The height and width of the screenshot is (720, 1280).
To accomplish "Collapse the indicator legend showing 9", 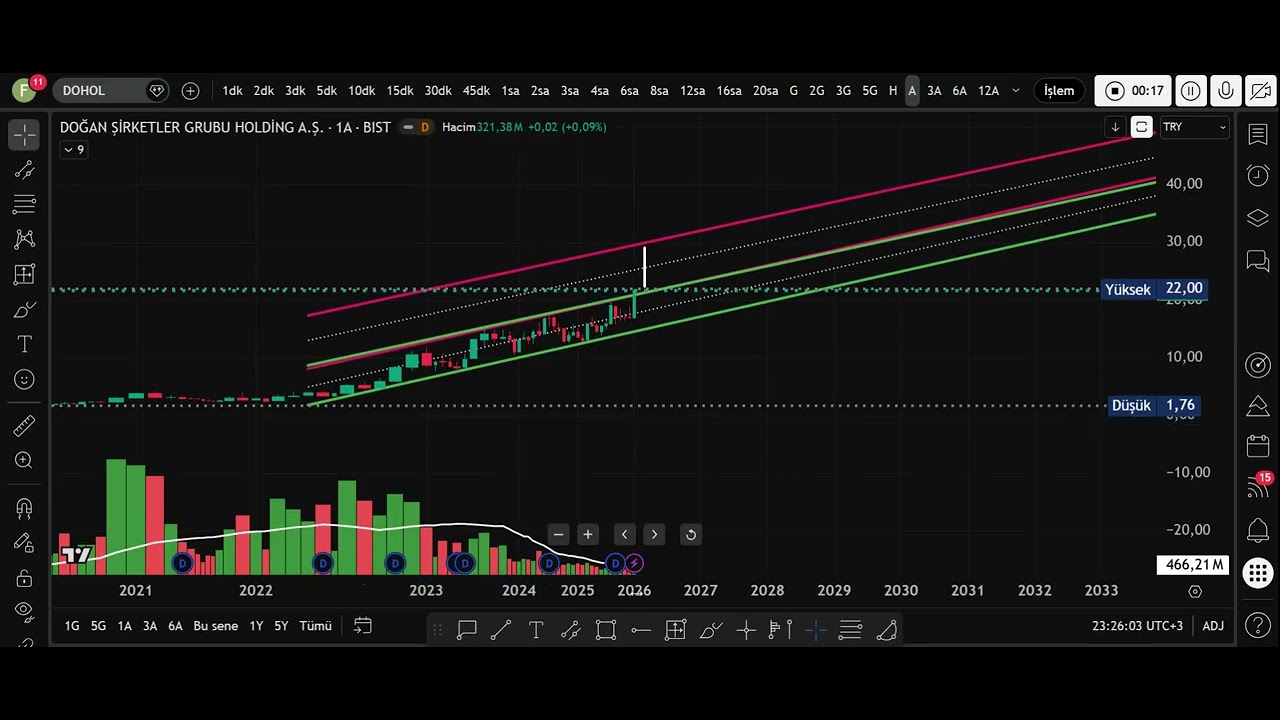I will 74,149.
